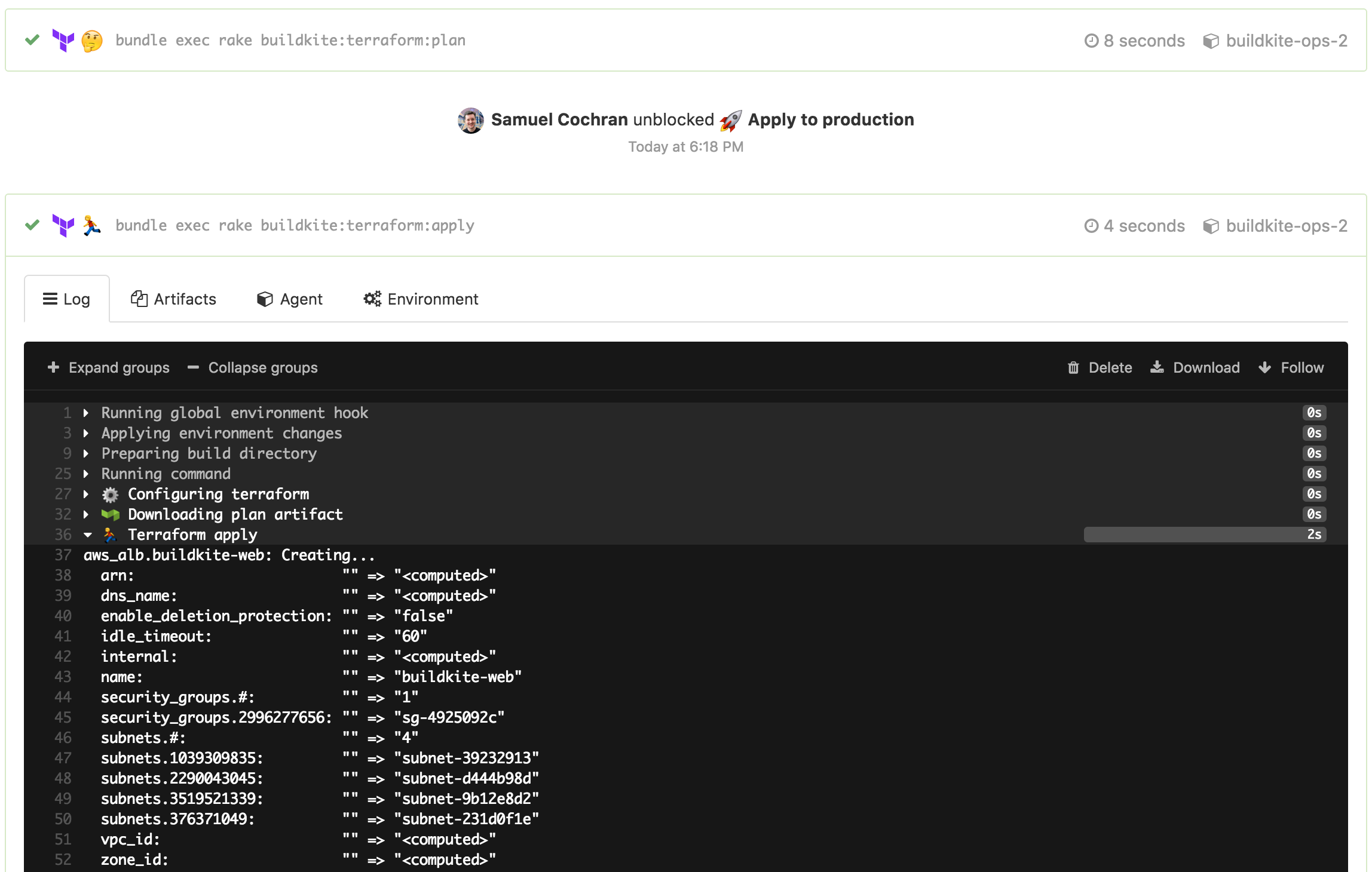1372x872 pixels.
Task: Click the Follow down-arrow icon
Action: tap(1264, 368)
